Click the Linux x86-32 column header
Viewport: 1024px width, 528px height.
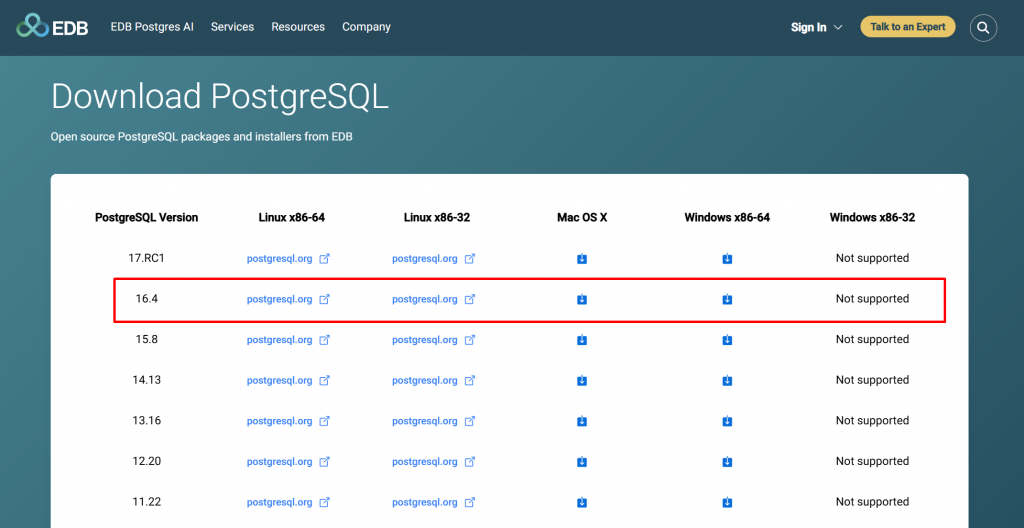click(x=437, y=218)
